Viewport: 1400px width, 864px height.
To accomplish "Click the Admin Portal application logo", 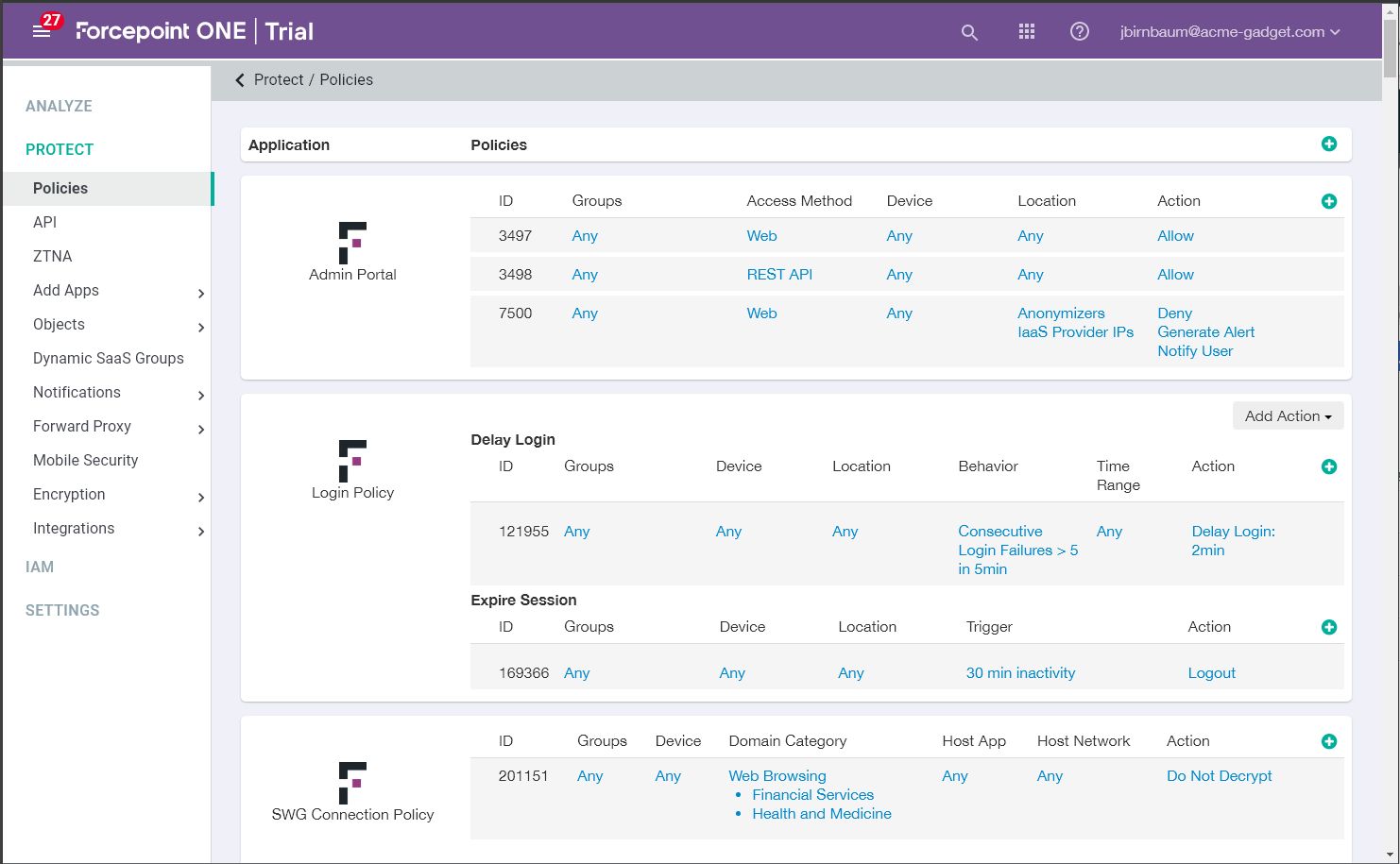I will (352, 242).
